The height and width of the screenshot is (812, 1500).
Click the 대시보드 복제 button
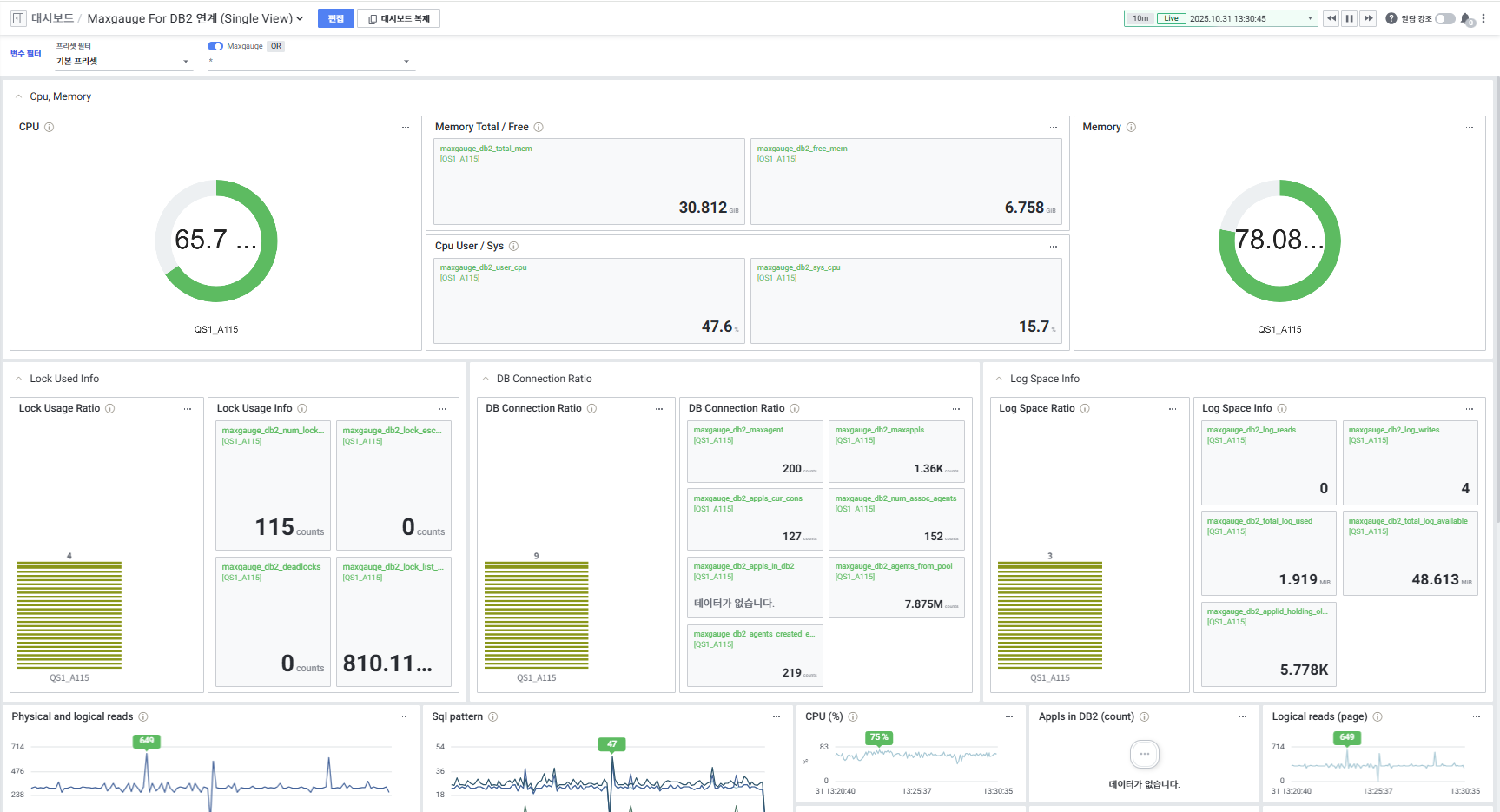pos(399,18)
